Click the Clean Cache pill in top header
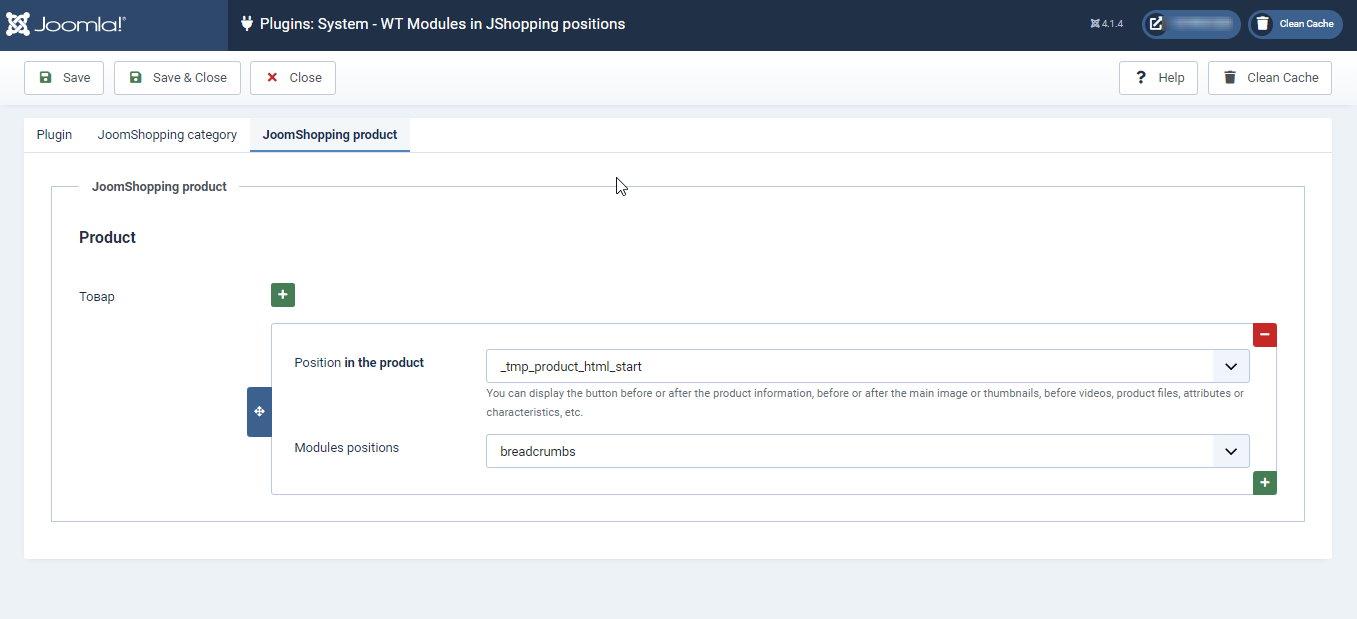 pyautogui.click(x=1294, y=24)
